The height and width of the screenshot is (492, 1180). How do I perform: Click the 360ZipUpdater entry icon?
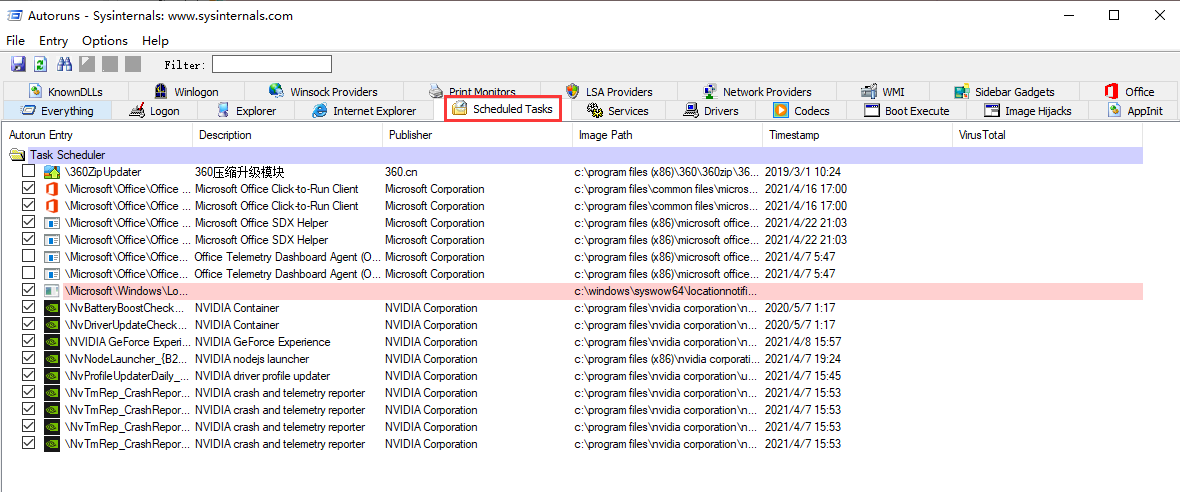pyautogui.click(x=51, y=172)
